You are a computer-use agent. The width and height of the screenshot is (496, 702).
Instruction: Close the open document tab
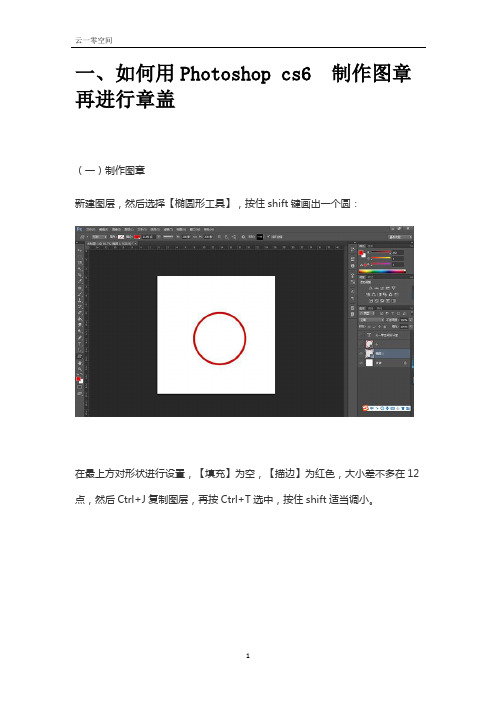pos(135,244)
